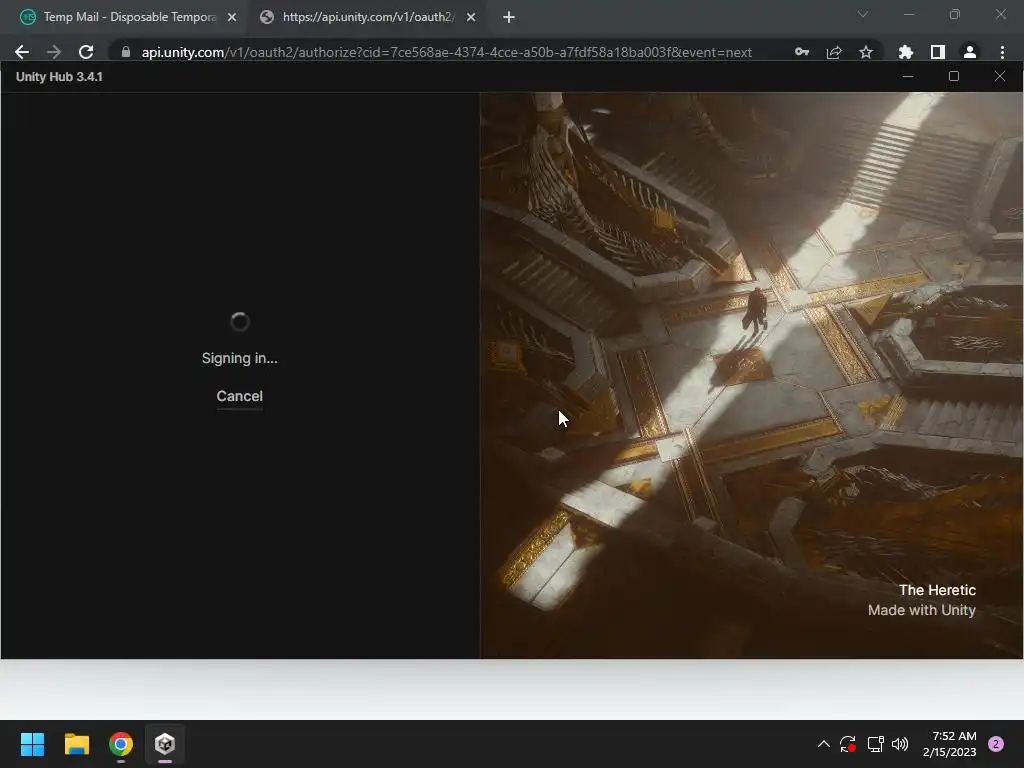
Task: Open File Explorer from taskbar
Action: pos(76,744)
